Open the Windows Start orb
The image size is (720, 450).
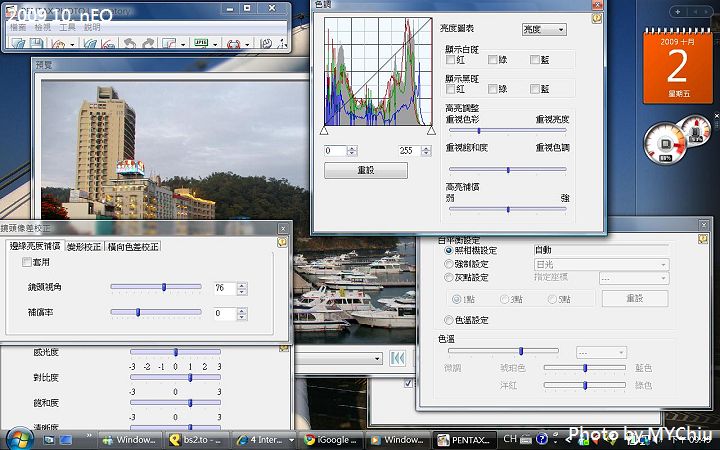[19, 439]
